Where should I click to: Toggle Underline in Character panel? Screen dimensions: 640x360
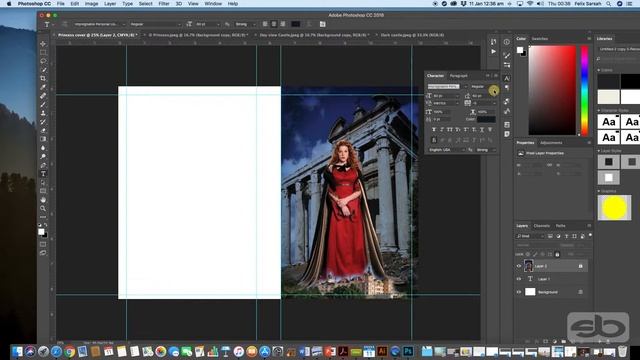482,129
